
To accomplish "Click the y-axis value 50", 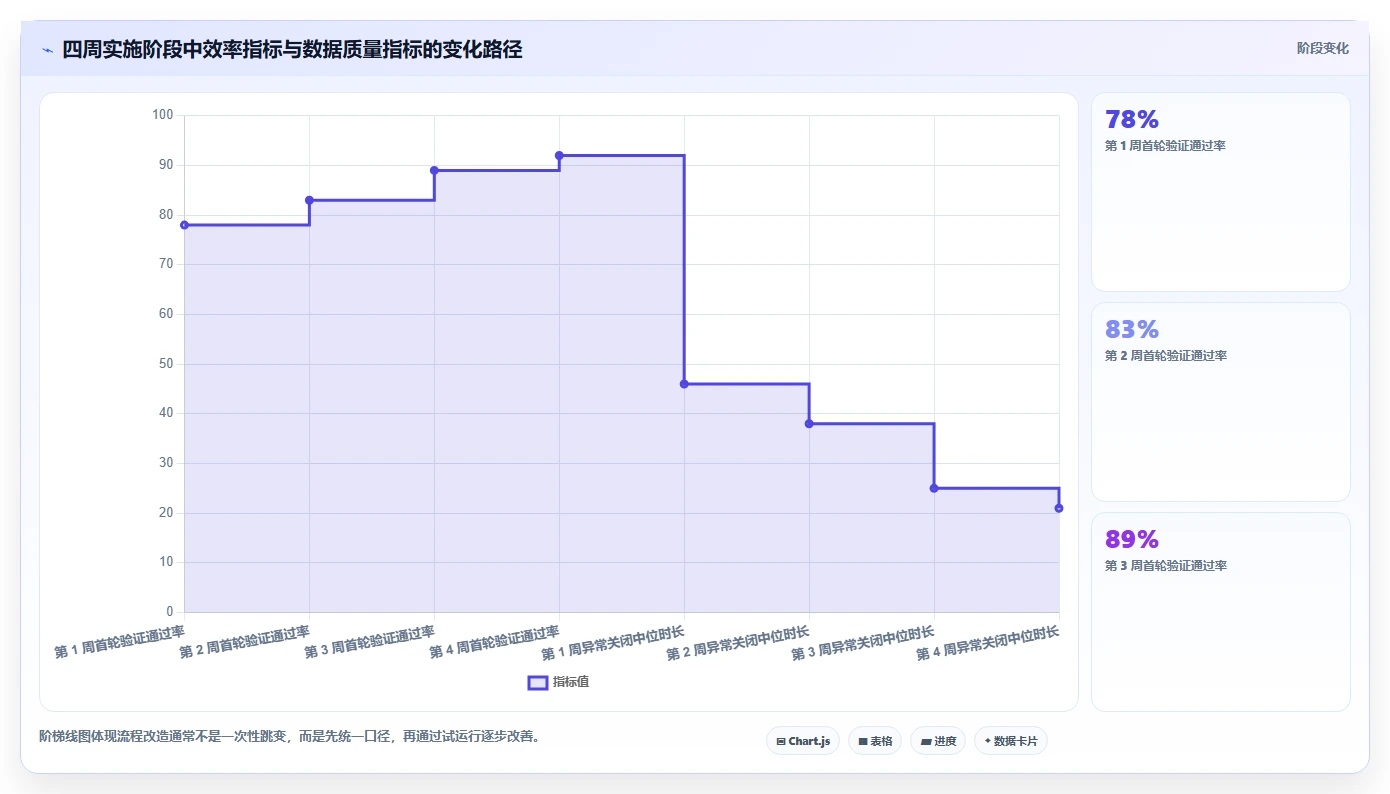I will click(166, 364).
